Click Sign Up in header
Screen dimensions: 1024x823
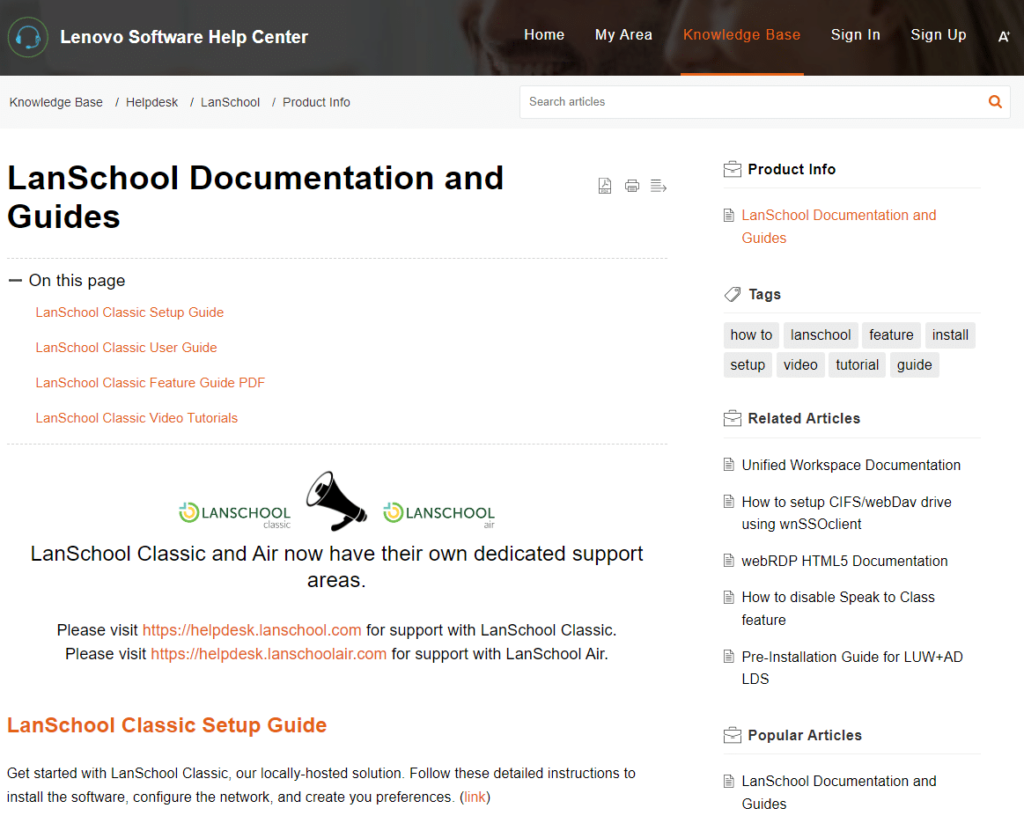[x=938, y=35]
